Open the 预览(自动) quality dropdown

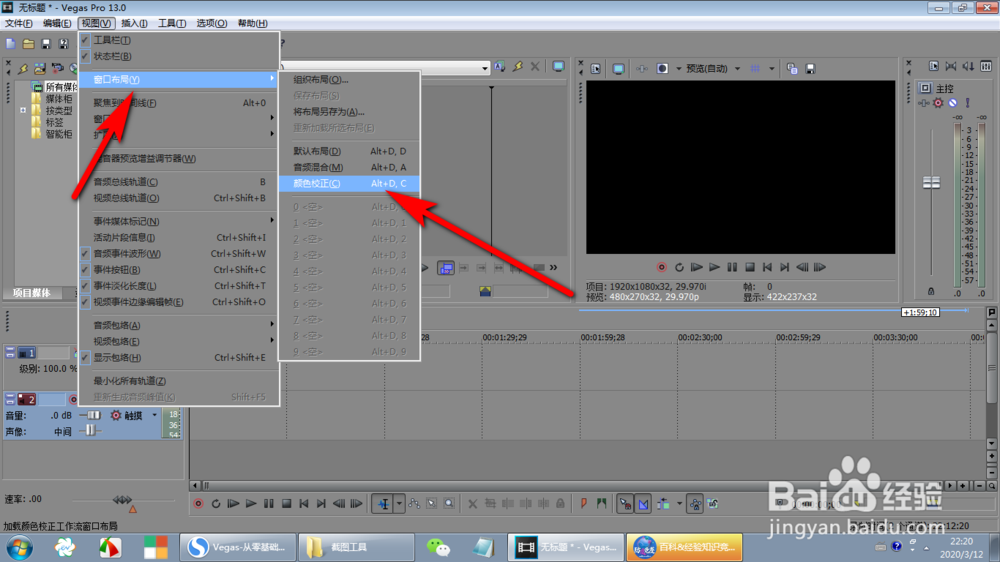point(738,68)
